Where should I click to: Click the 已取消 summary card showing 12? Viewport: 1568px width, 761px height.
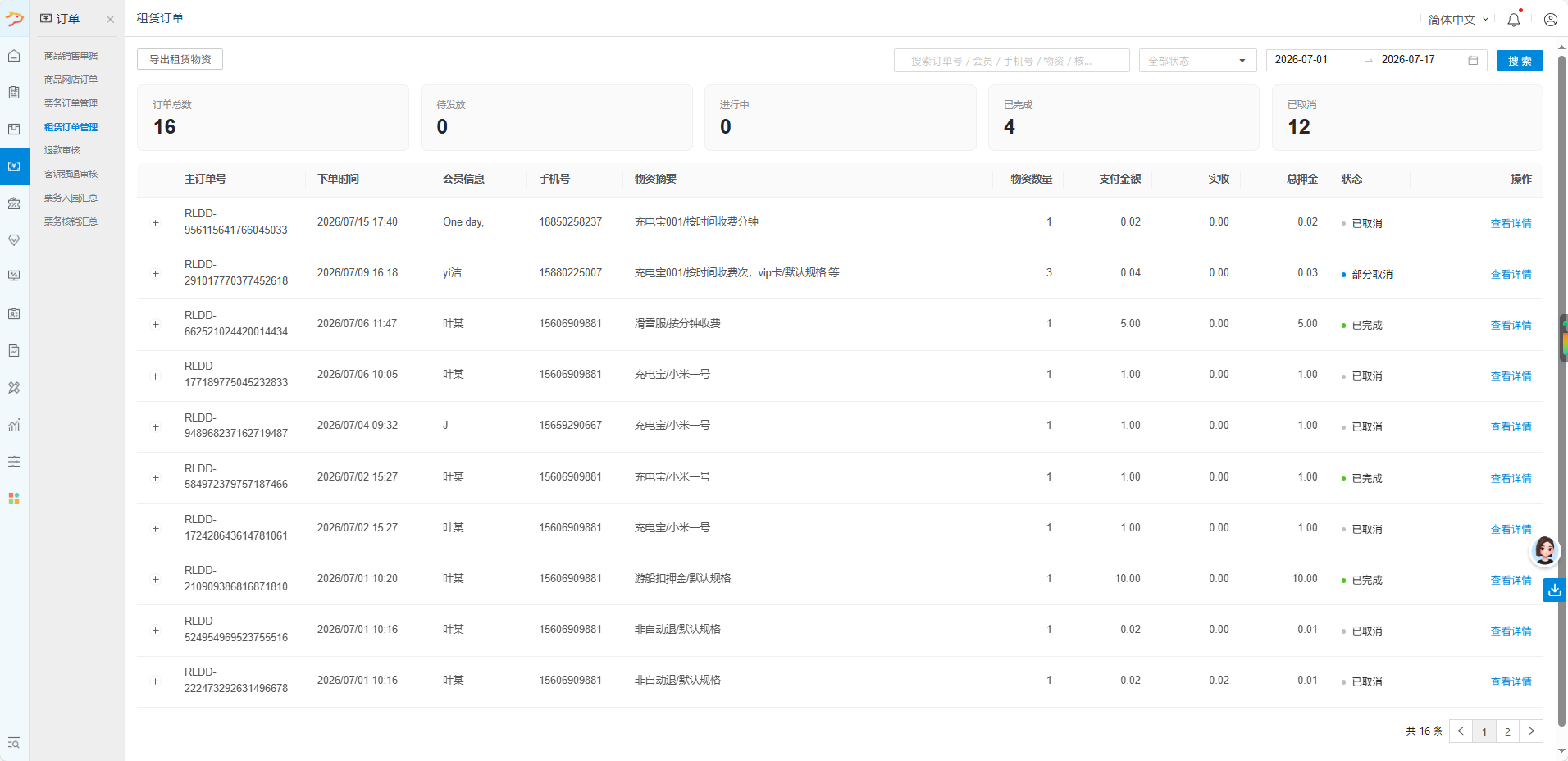pos(1407,117)
